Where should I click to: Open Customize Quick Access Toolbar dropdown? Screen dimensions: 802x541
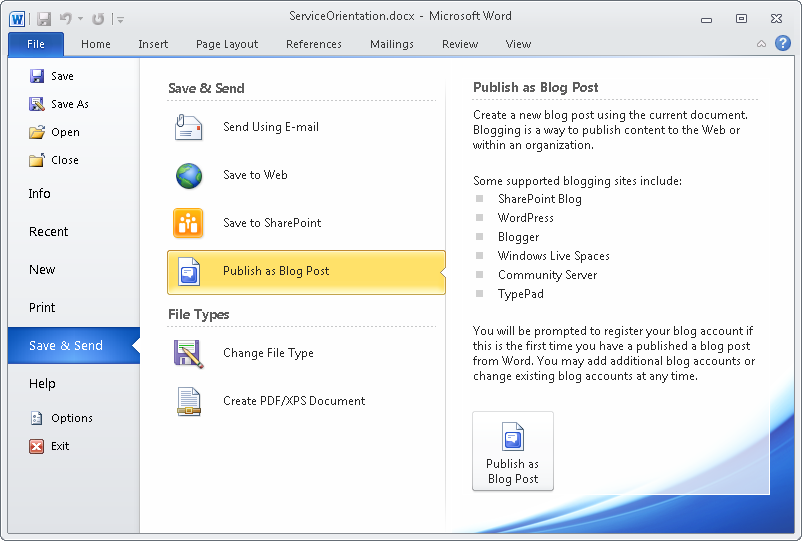[120, 19]
